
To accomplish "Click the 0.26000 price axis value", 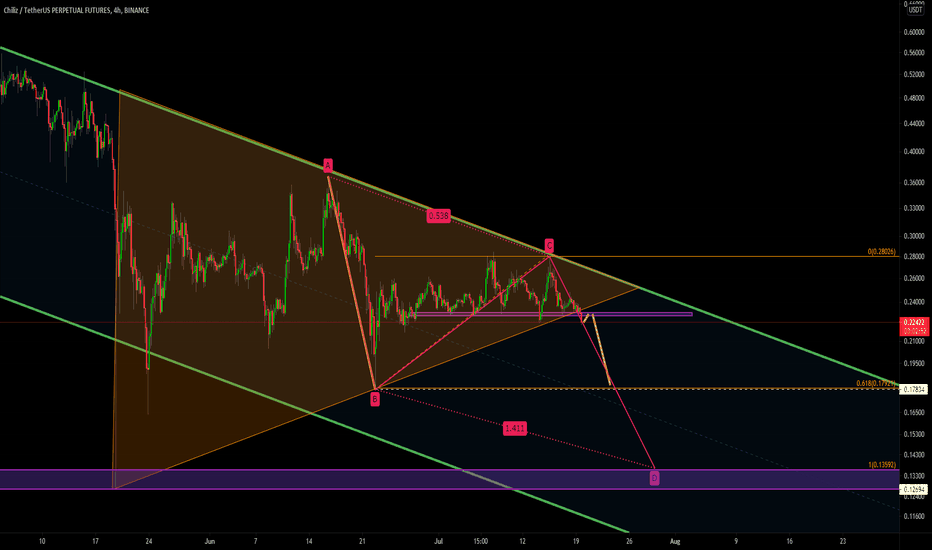I will 914,278.
